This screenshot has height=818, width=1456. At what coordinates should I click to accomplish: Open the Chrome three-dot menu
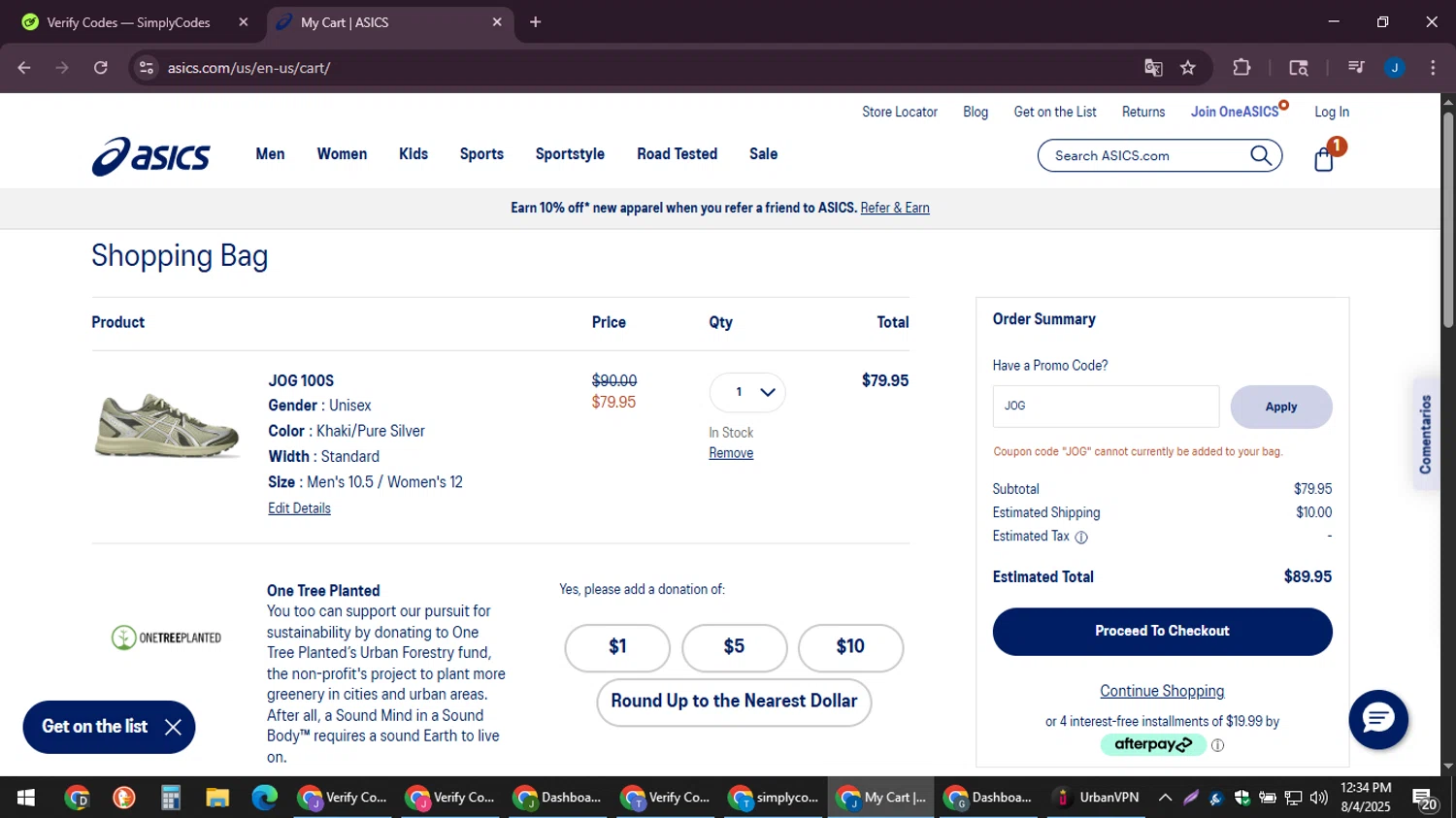click(1433, 68)
